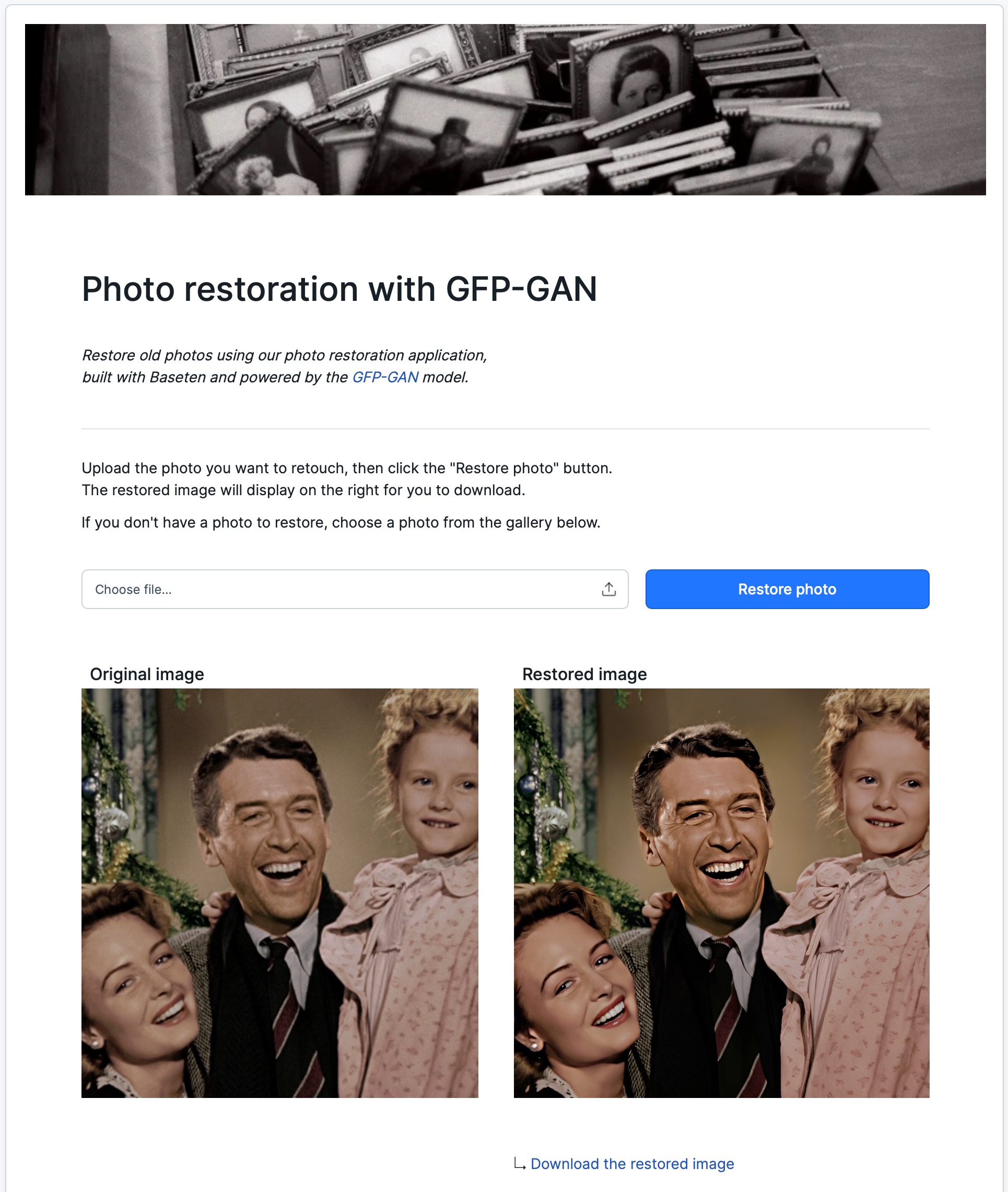Click the italic Restore old photos description

tap(285, 366)
